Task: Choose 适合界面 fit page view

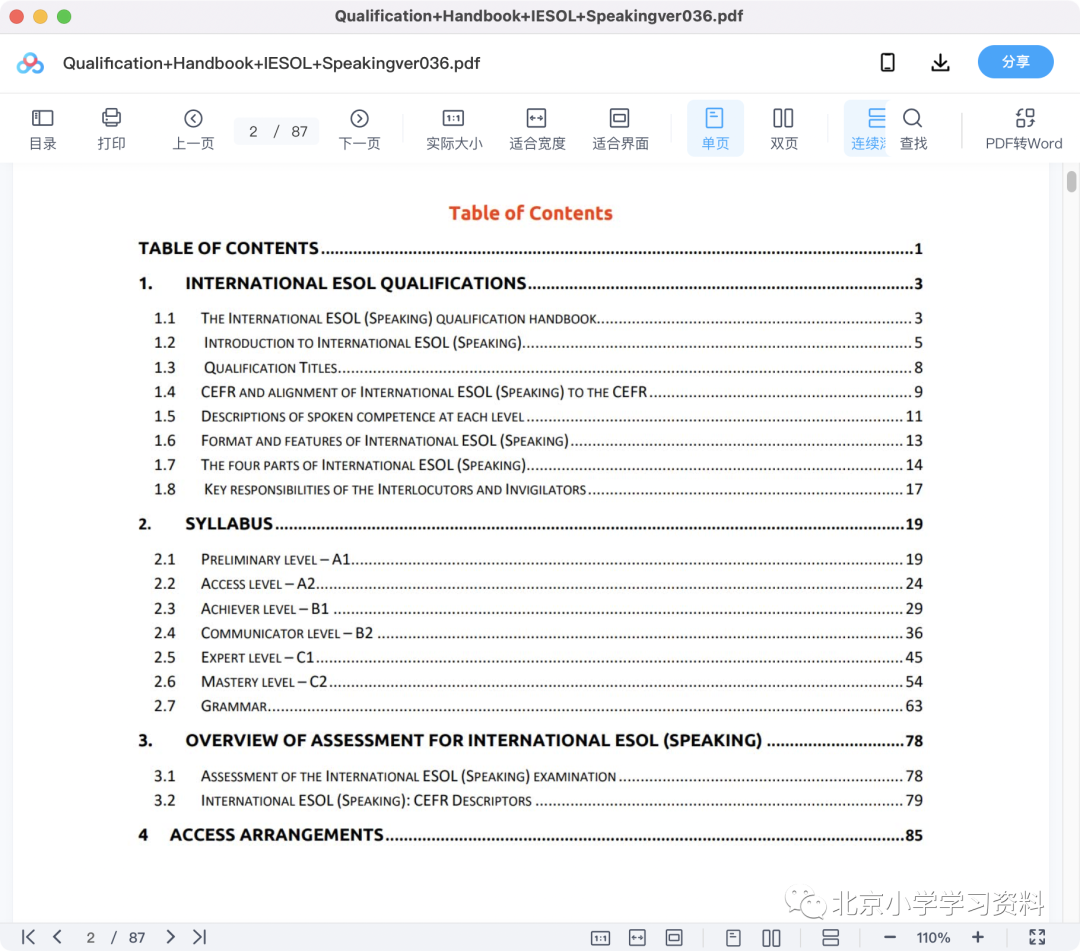Action: tap(620, 129)
